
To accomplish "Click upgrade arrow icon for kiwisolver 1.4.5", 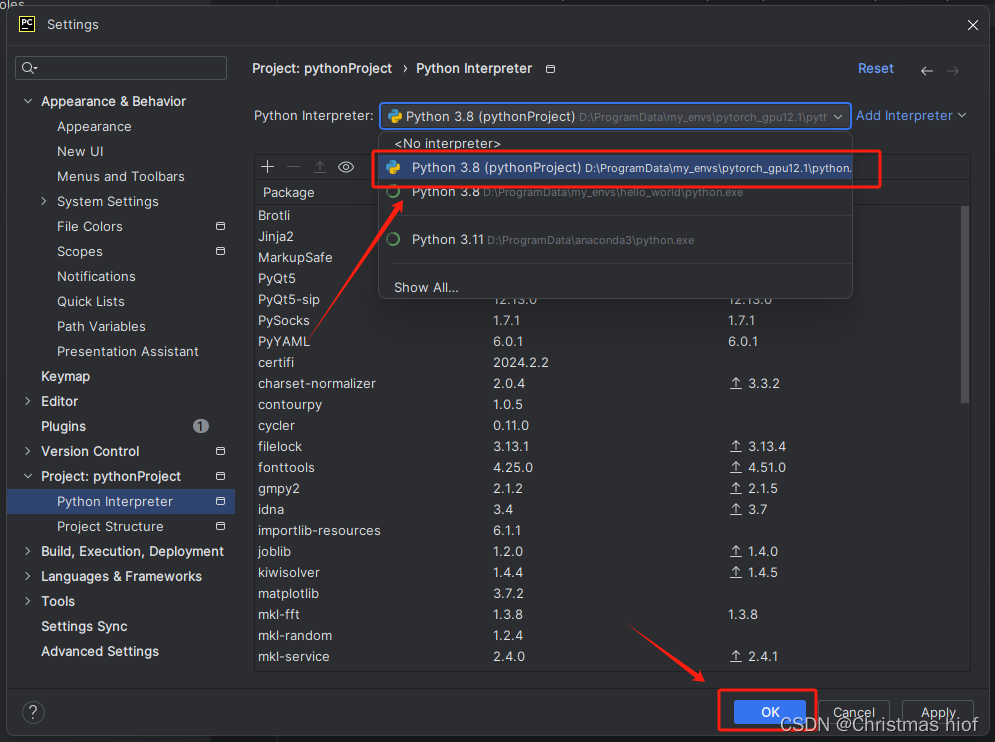I will 735,572.
